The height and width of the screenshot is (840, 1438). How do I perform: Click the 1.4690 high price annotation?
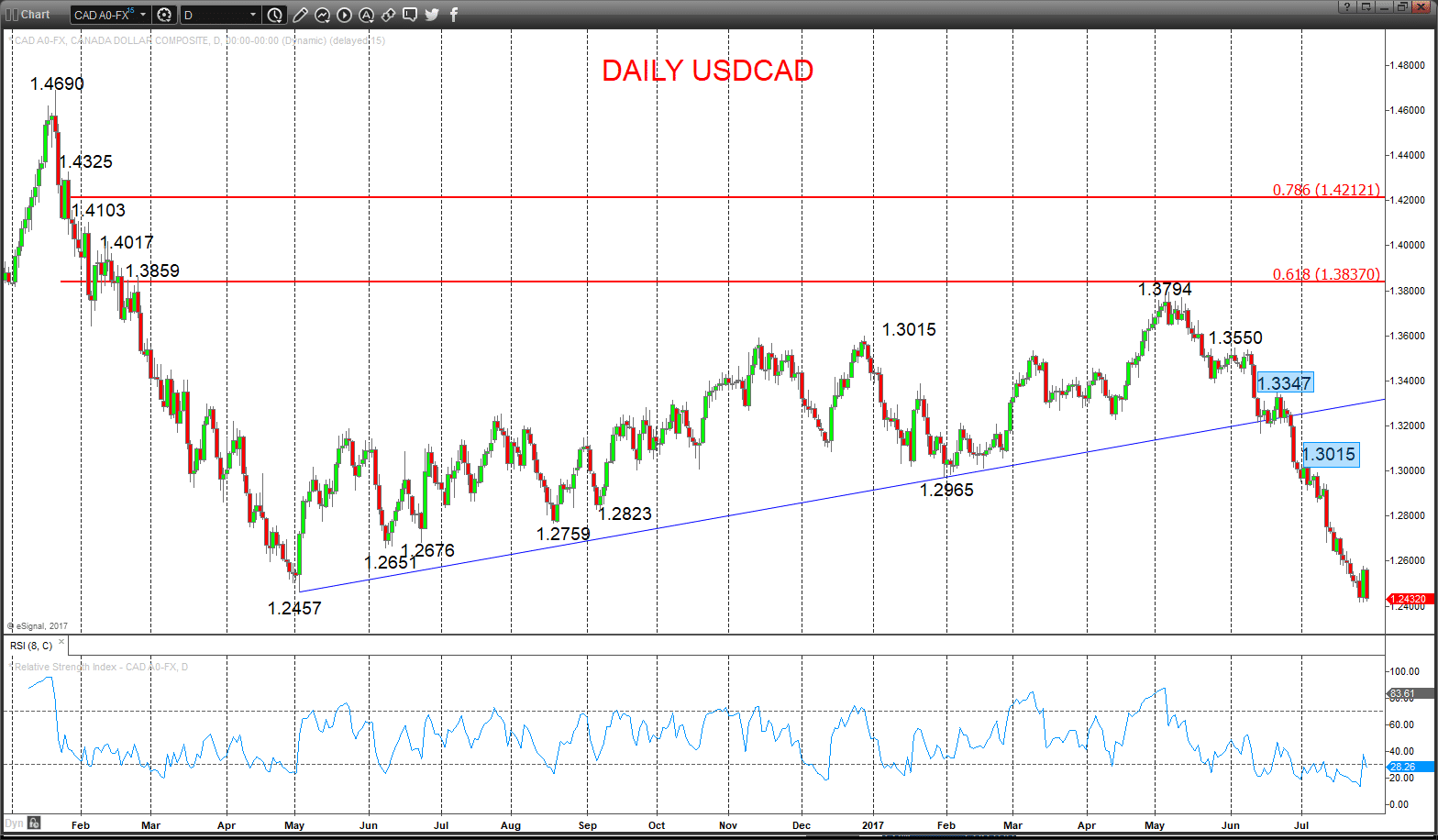click(57, 83)
